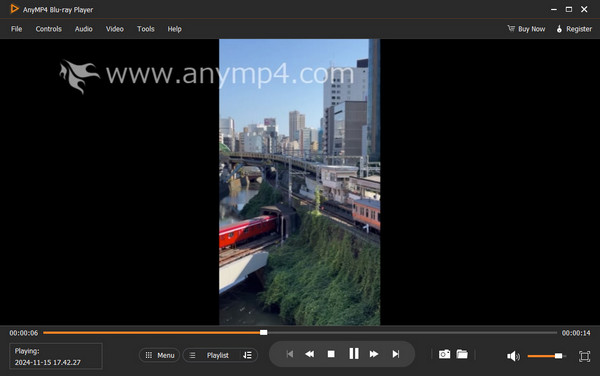Image resolution: width=600 pixels, height=376 pixels.
Task: Open the Tools menu
Action: tap(146, 29)
